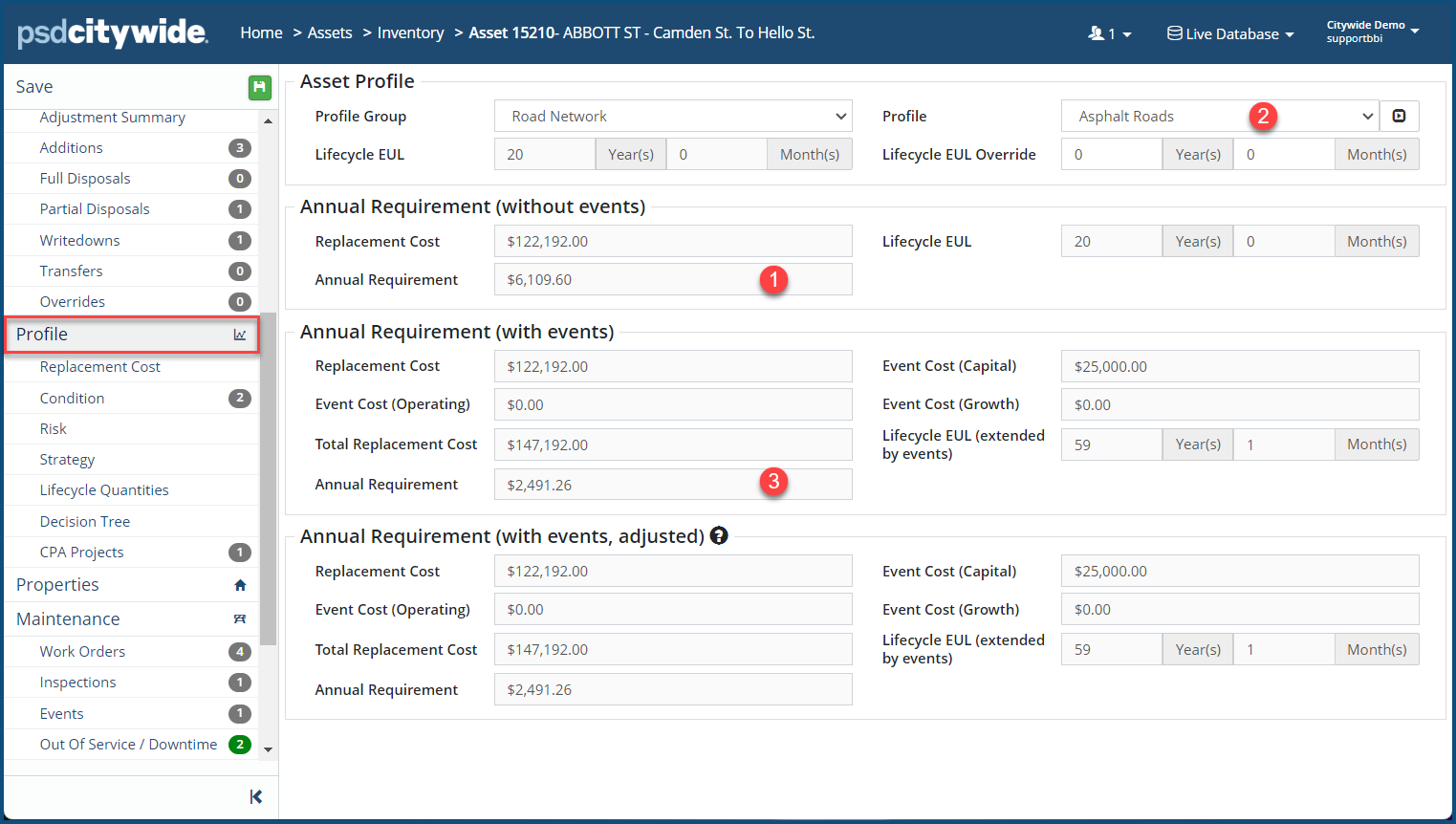The height and width of the screenshot is (824, 1456).
Task: Go to the Decision Tree section
Action: point(85,522)
